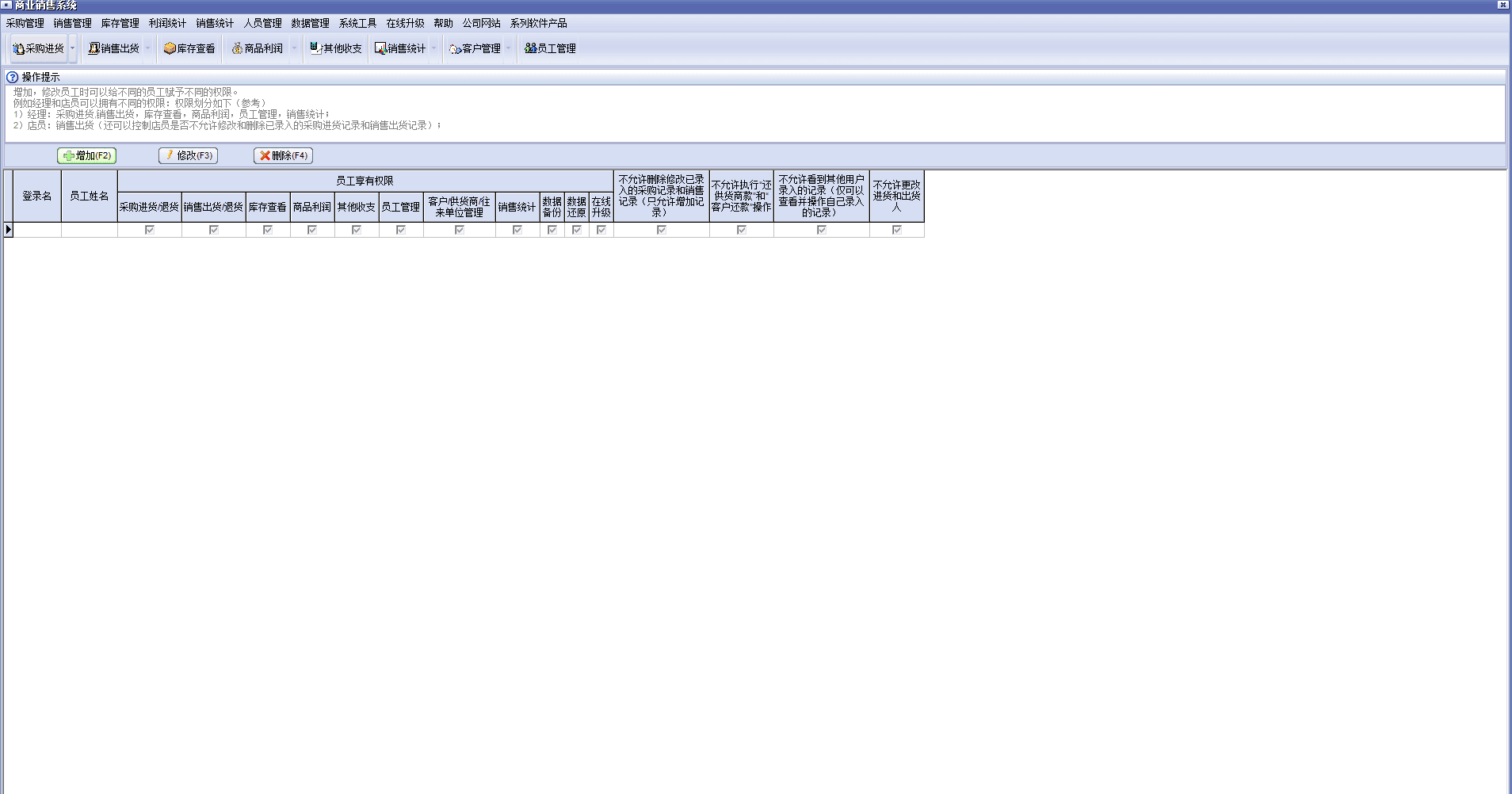The height and width of the screenshot is (794, 1512).
Task: Expand the dropdown arrow beside 客户管理
Action: (x=509, y=48)
